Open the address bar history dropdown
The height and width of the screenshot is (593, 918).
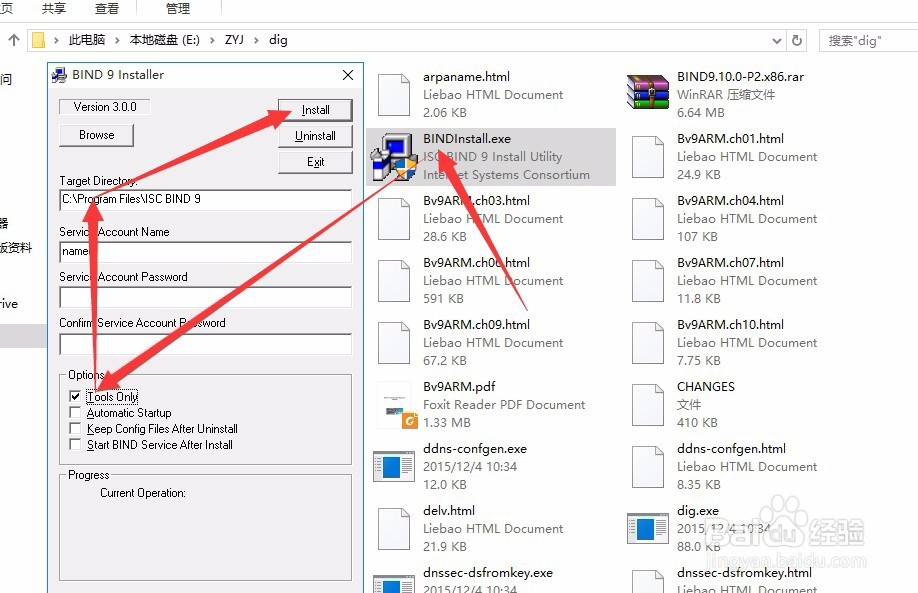[777, 40]
